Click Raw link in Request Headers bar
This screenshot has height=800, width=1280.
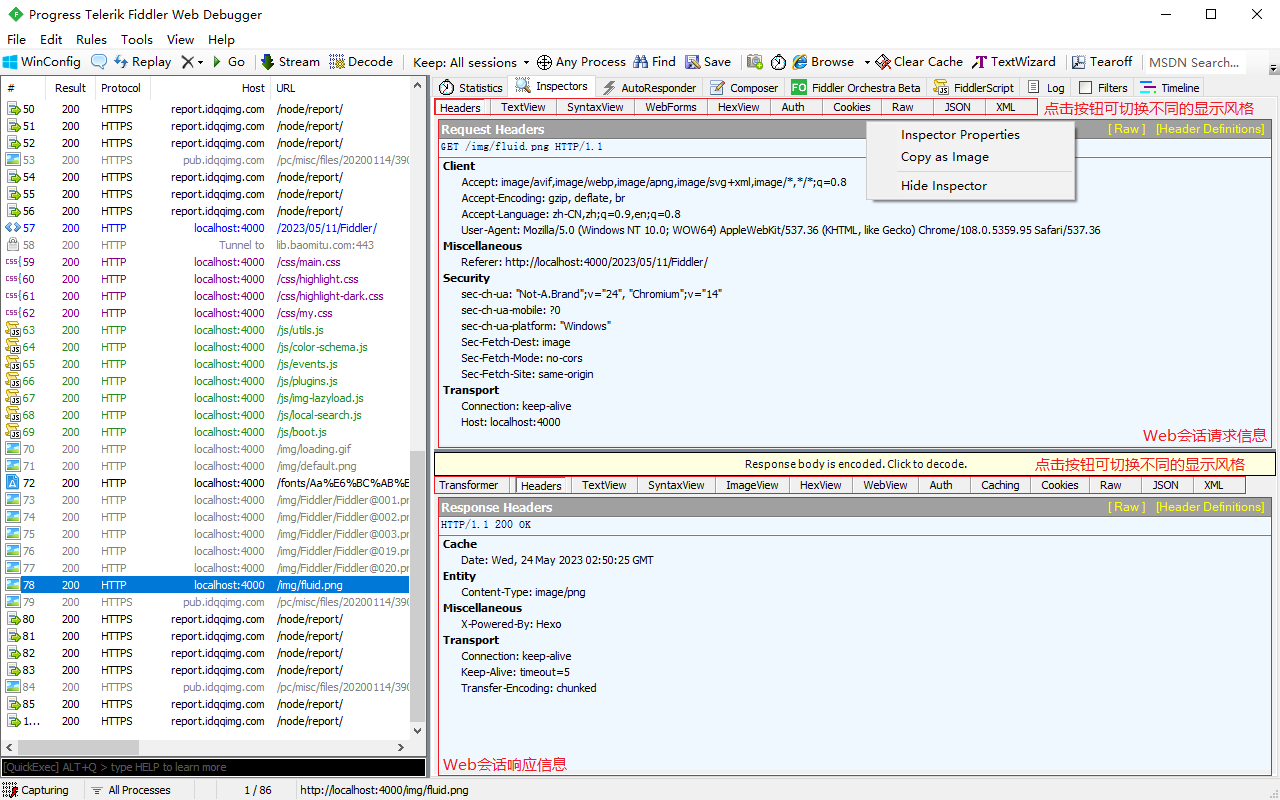click(1126, 129)
